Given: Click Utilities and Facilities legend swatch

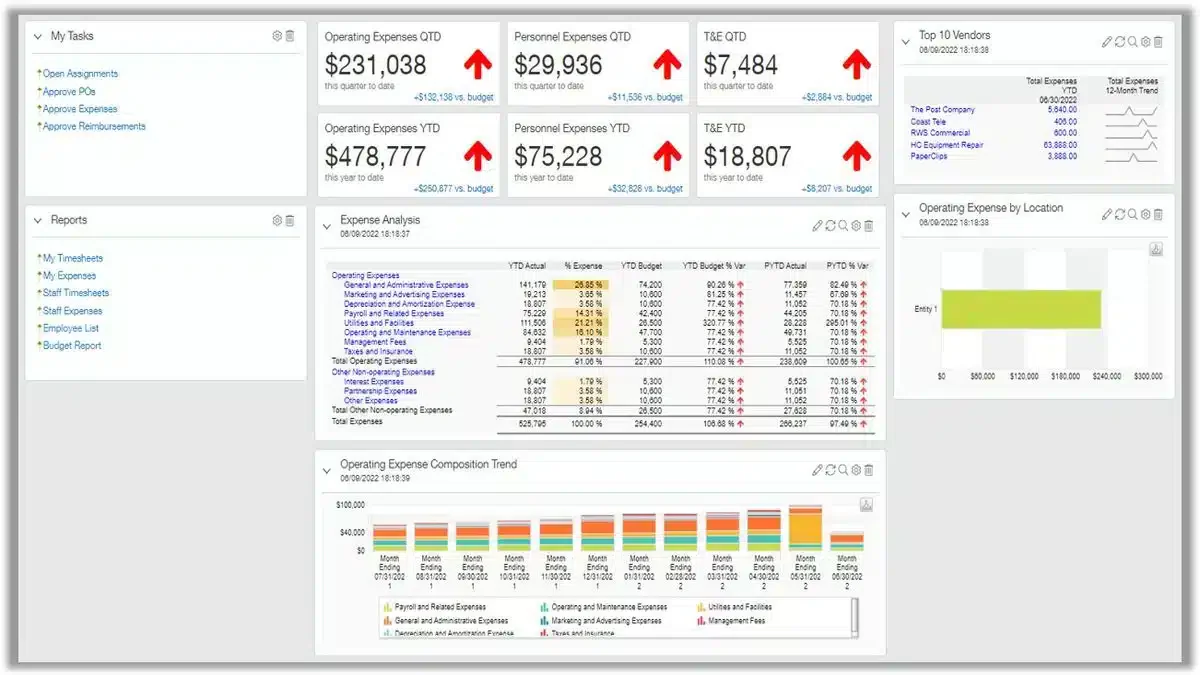Looking at the screenshot, I should pyautogui.click(x=699, y=607).
